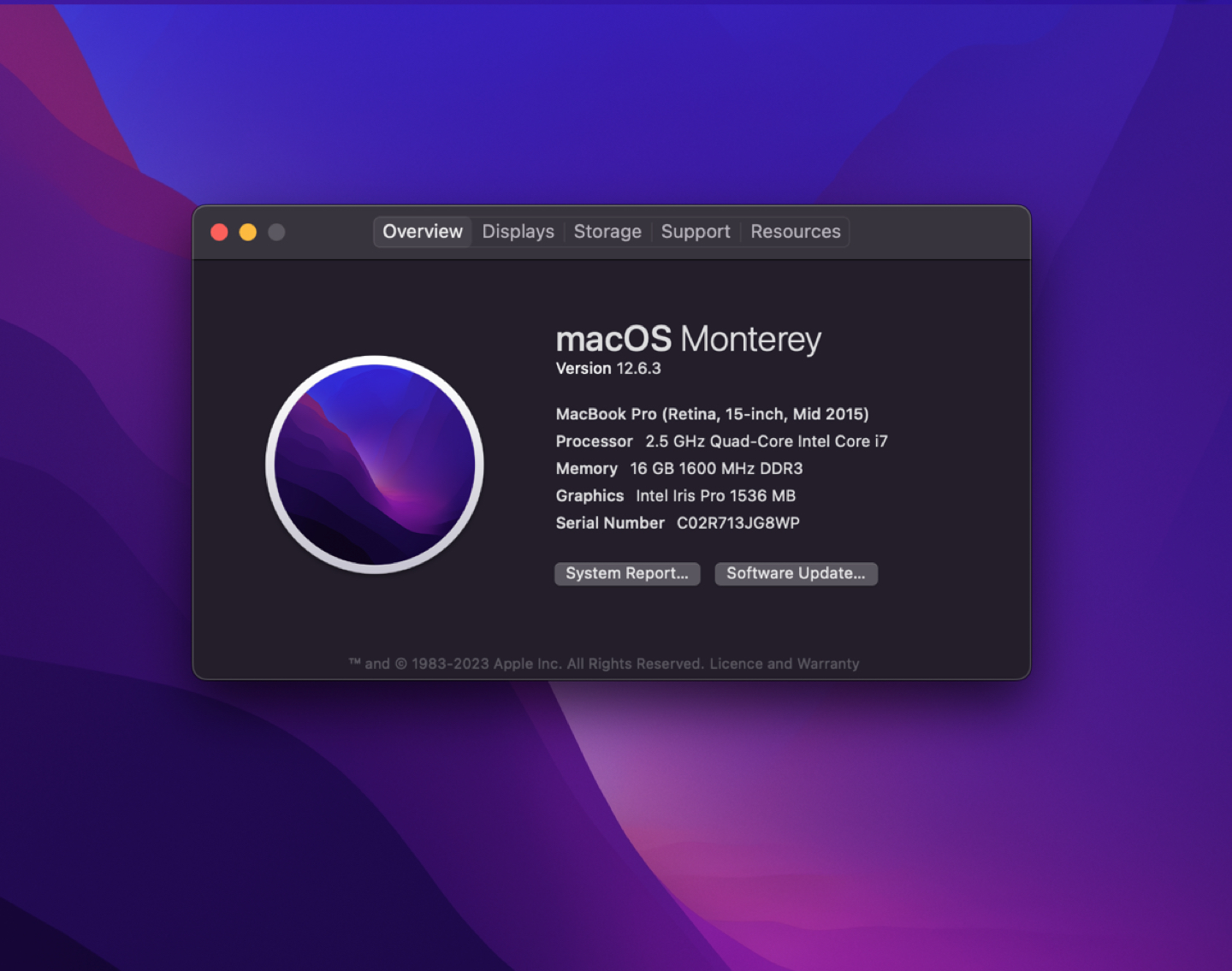Click the Serial Number label

610,524
